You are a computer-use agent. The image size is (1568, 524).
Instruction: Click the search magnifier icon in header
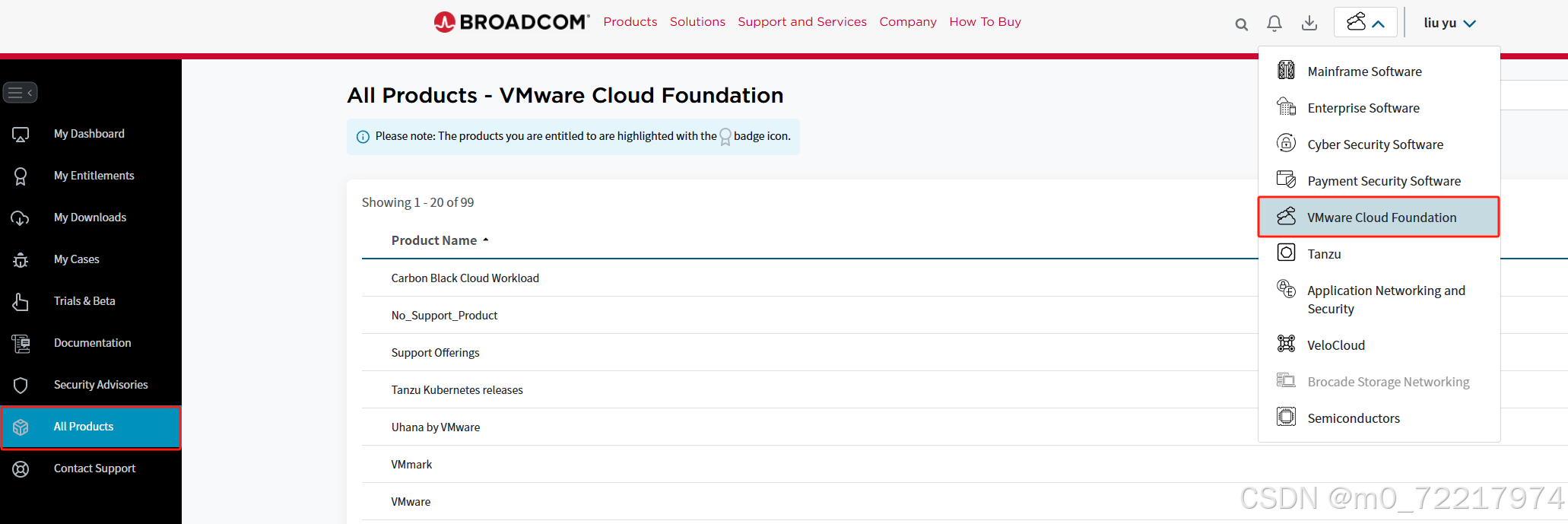coord(1241,24)
